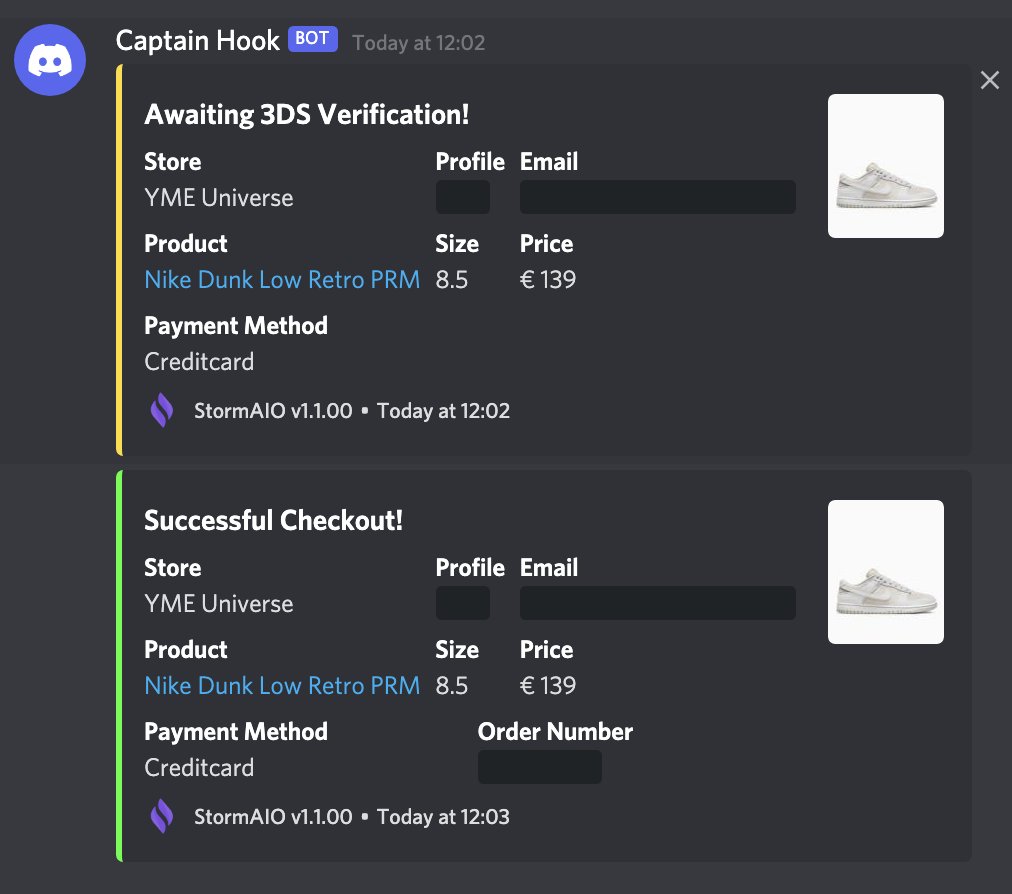Open sneaker thumbnail in Awaiting 3DS embed
This screenshot has height=894, width=1012.
click(886, 166)
